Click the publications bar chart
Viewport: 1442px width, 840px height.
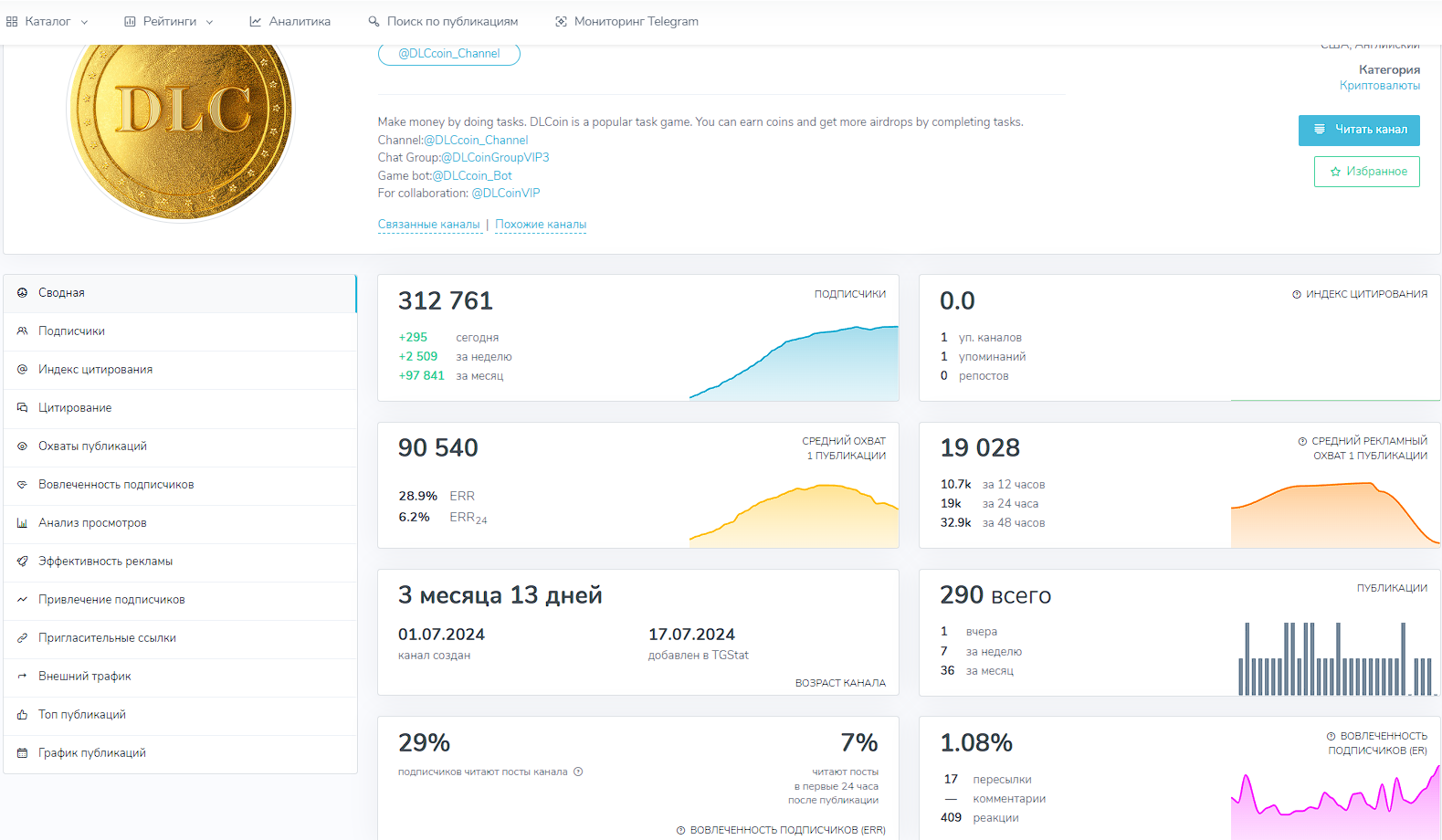(1335, 658)
